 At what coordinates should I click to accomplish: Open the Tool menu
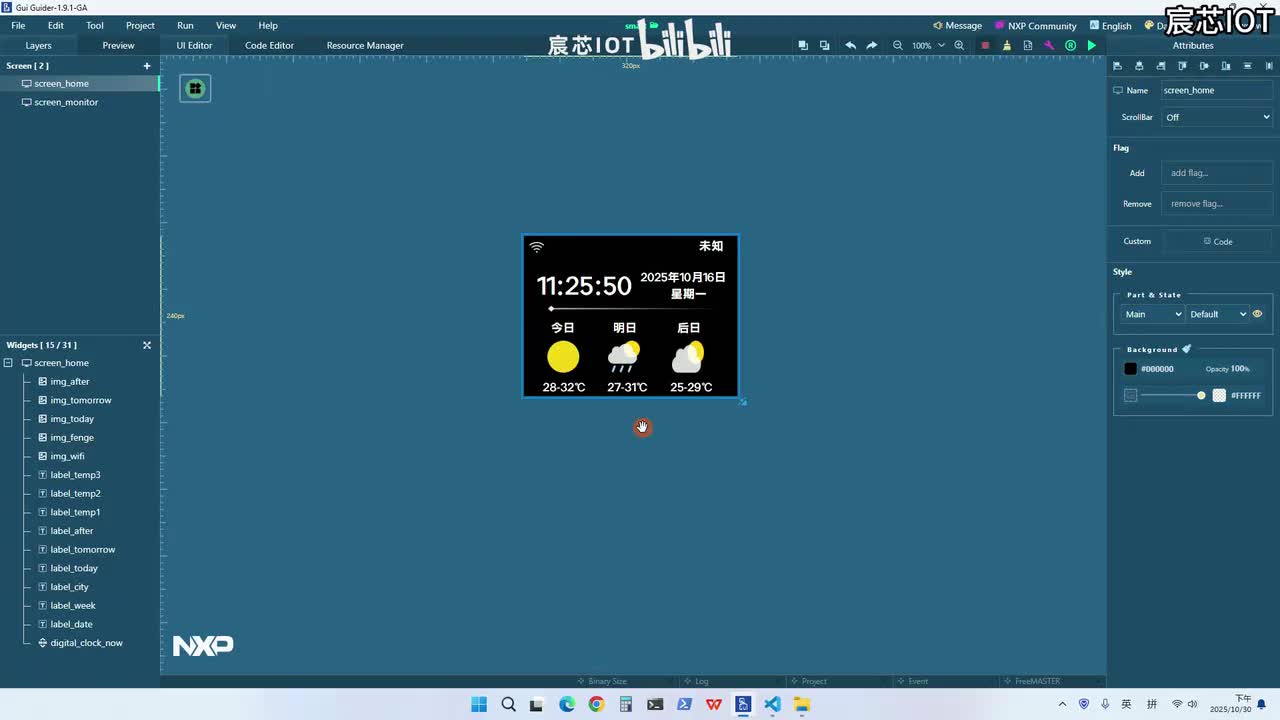point(95,25)
